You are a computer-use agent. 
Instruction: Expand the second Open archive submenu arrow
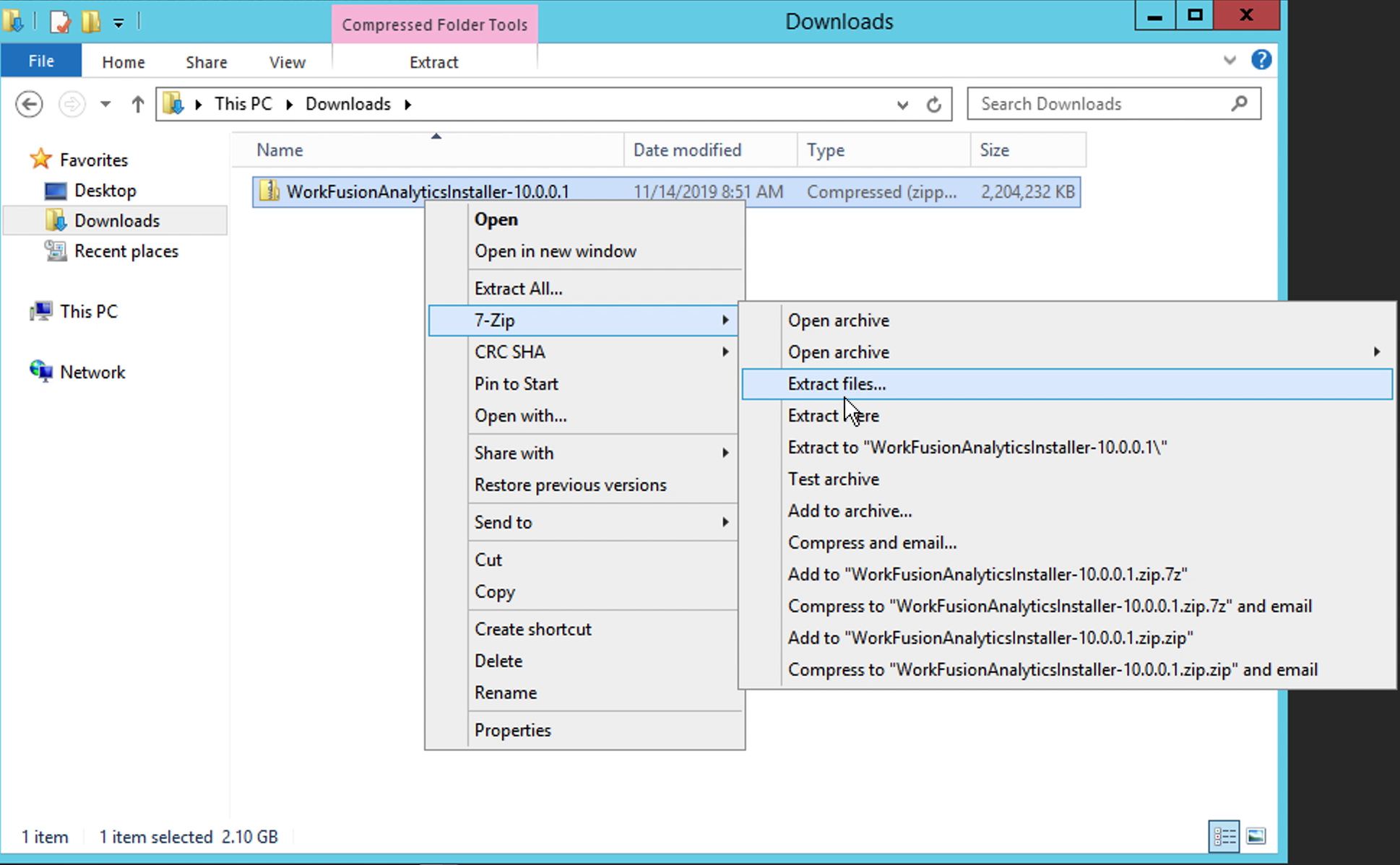coord(1377,352)
